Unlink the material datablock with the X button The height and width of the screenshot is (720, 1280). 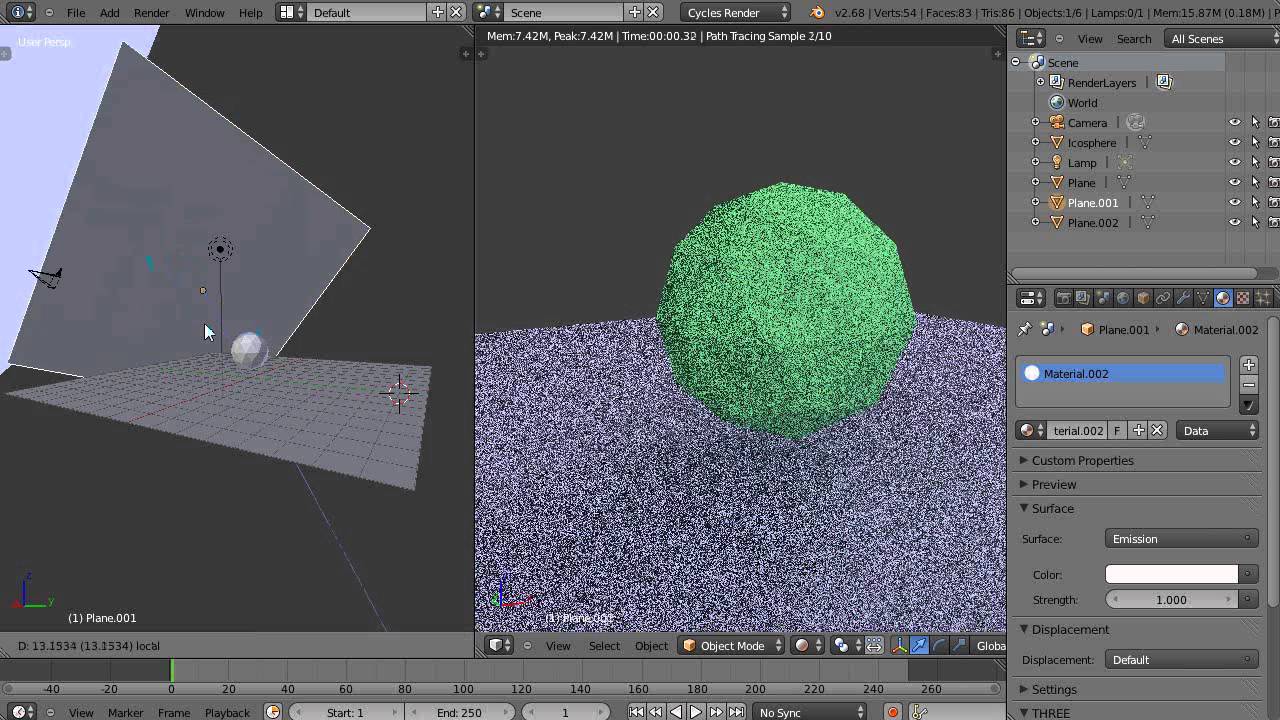(x=1157, y=431)
